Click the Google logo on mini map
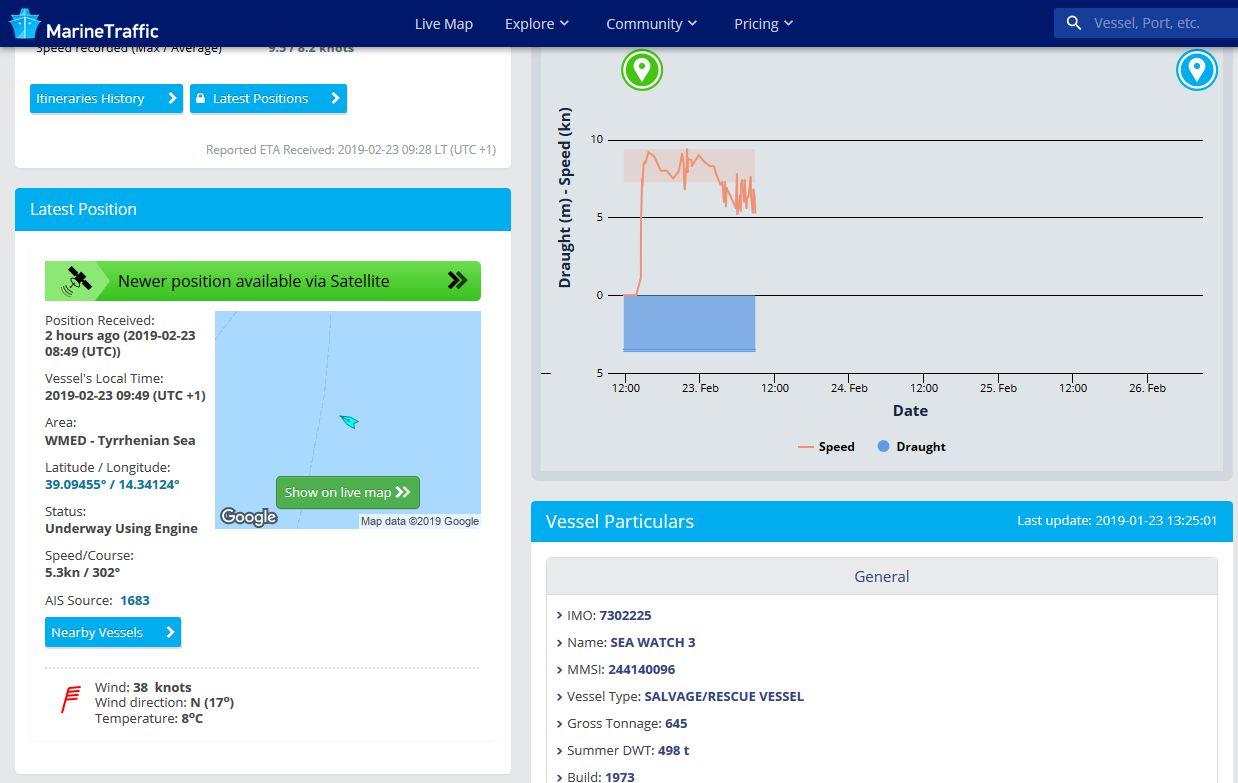1238x783 pixels. click(x=249, y=517)
